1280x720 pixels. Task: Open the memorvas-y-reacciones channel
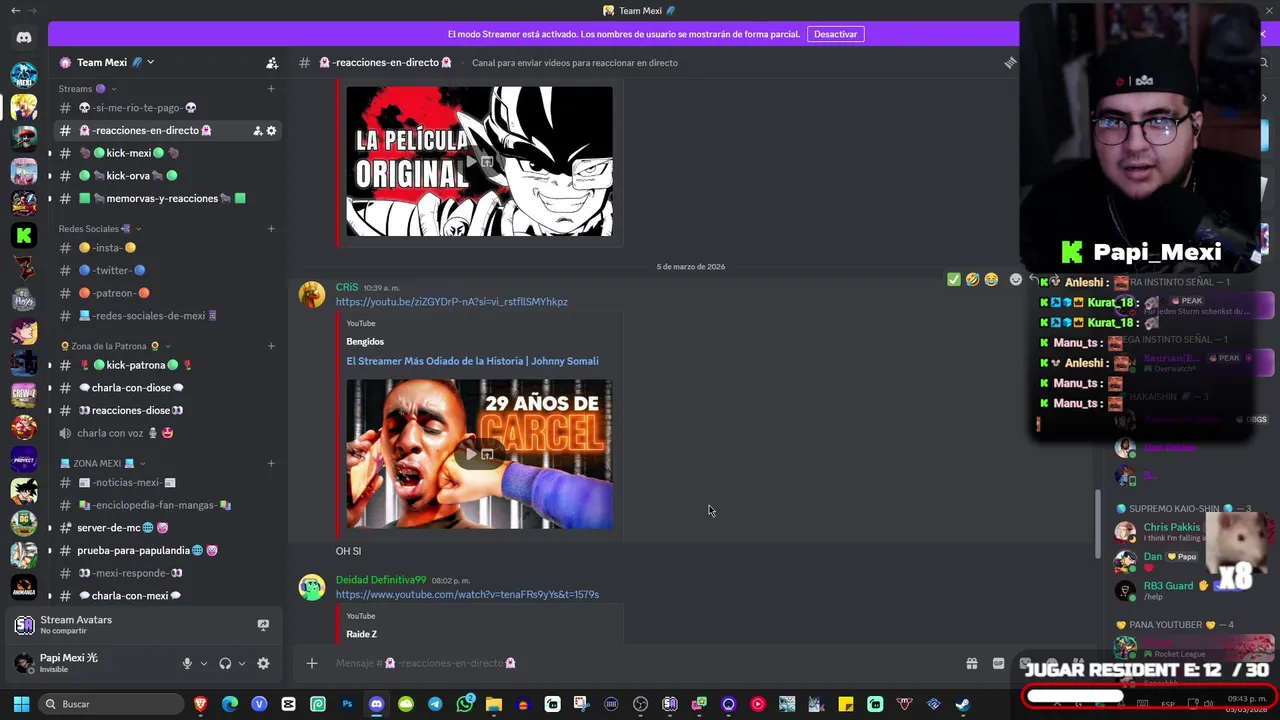pyautogui.click(x=167, y=198)
